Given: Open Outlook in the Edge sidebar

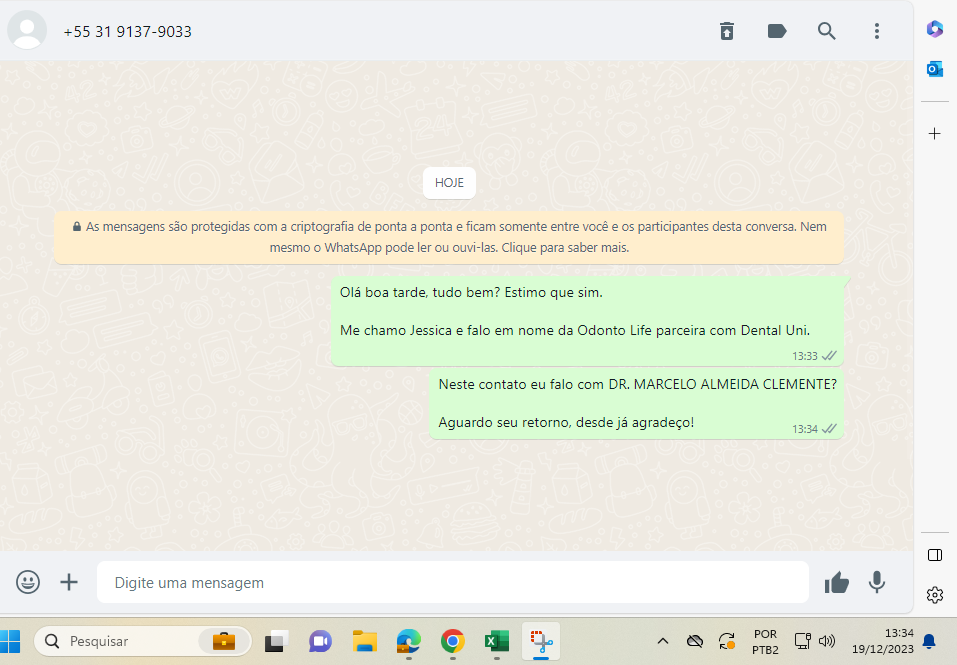Looking at the screenshot, I should pyautogui.click(x=934, y=70).
